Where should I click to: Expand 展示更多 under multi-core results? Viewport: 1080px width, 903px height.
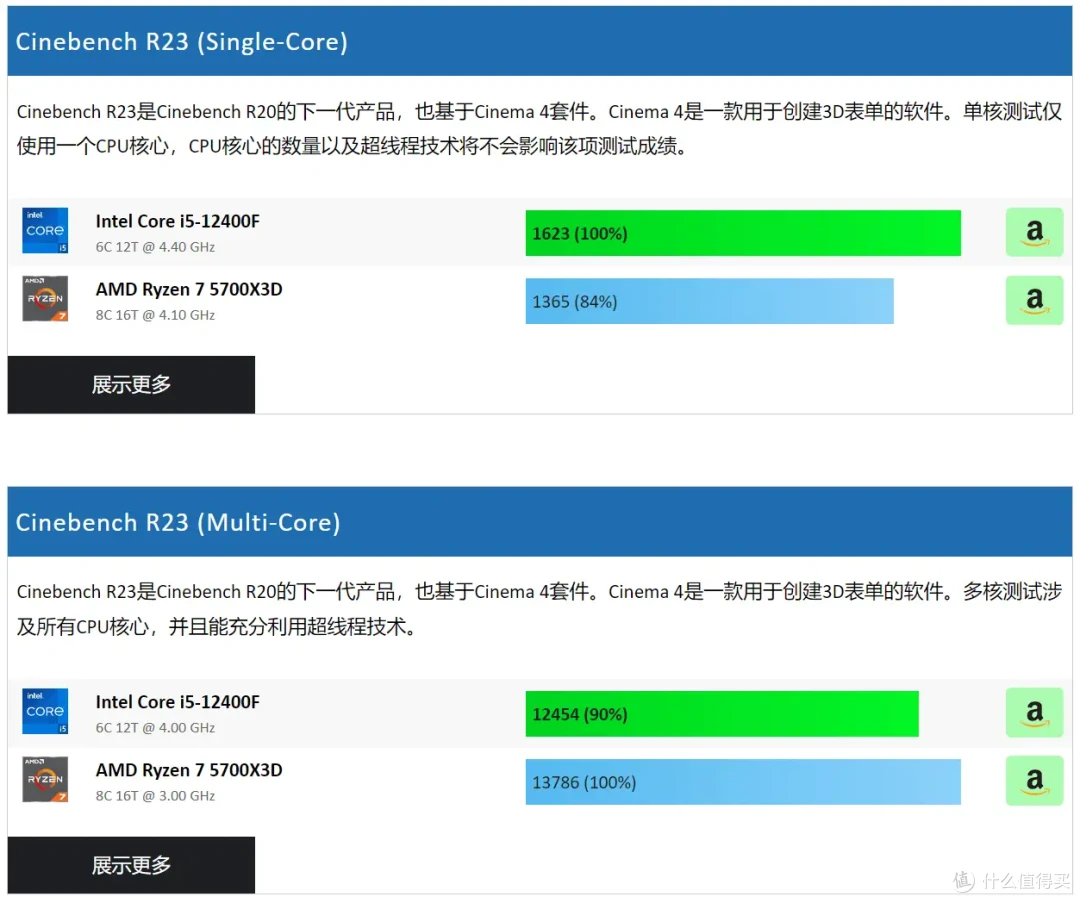tap(130, 864)
